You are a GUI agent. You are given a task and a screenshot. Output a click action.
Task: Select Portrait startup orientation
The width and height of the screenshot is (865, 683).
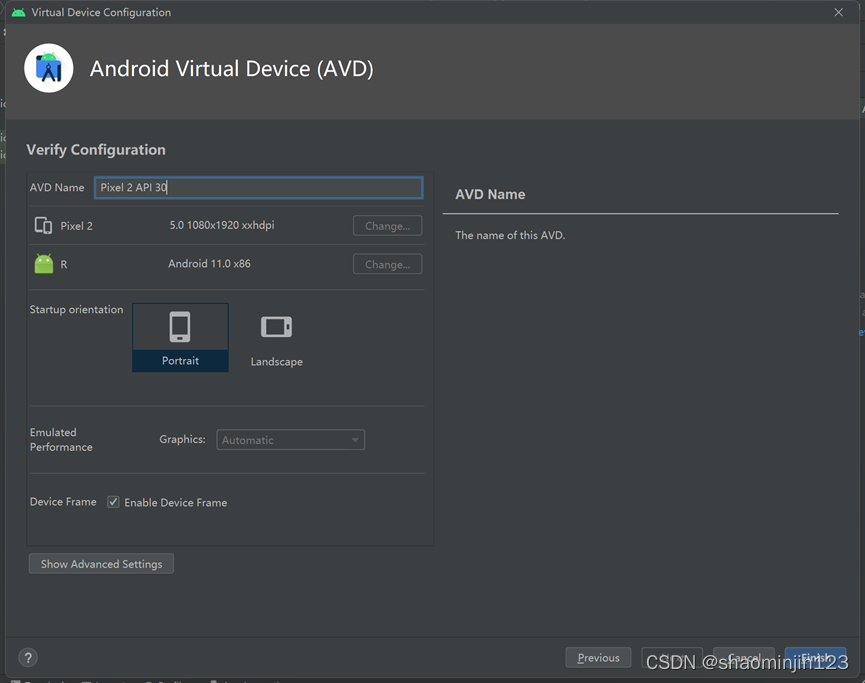point(180,338)
